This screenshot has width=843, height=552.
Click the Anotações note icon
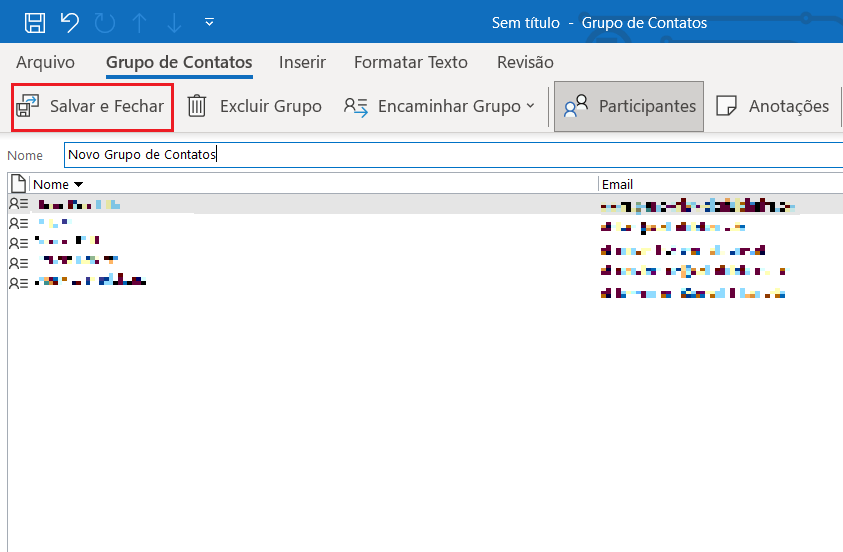[726, 106]
